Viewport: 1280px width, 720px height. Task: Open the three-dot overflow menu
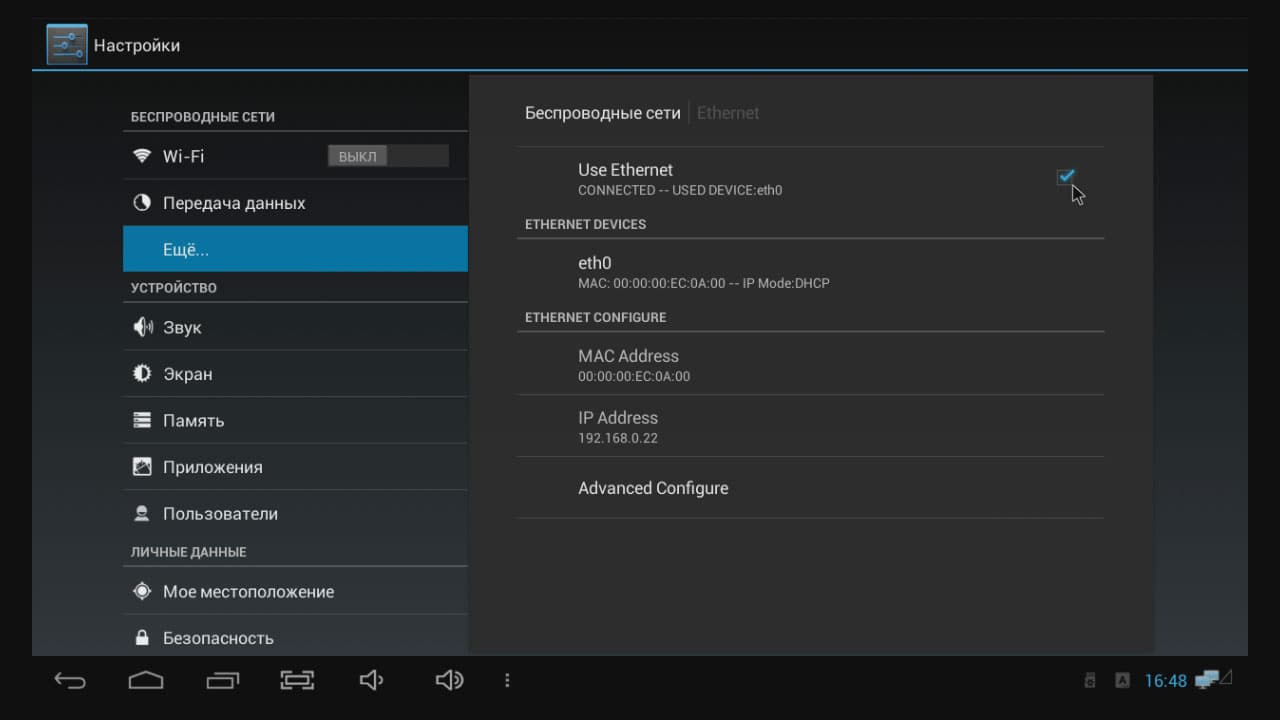[x=507, y=680]
